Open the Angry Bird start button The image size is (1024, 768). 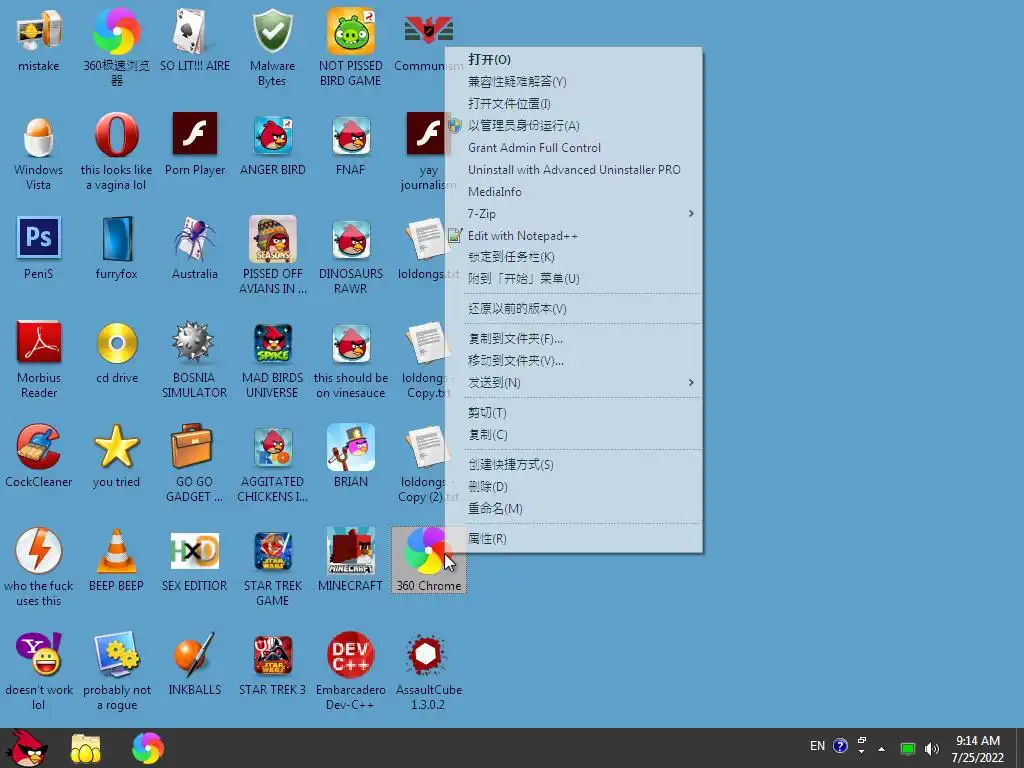point(26,748)
